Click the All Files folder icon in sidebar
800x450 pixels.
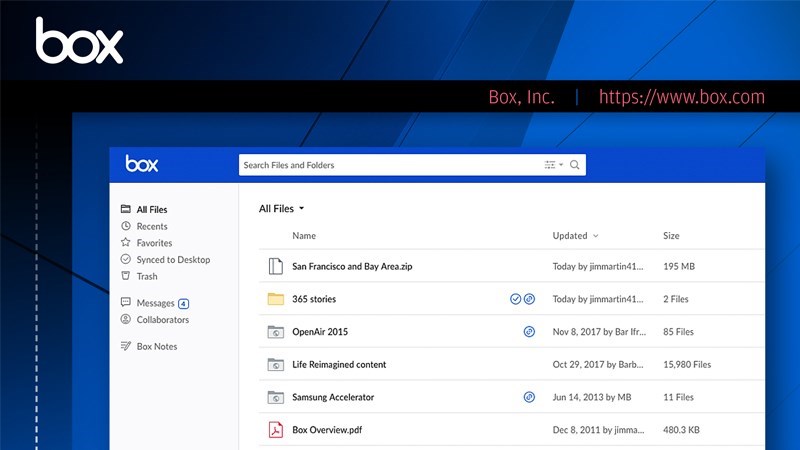[x=126, y=209]
